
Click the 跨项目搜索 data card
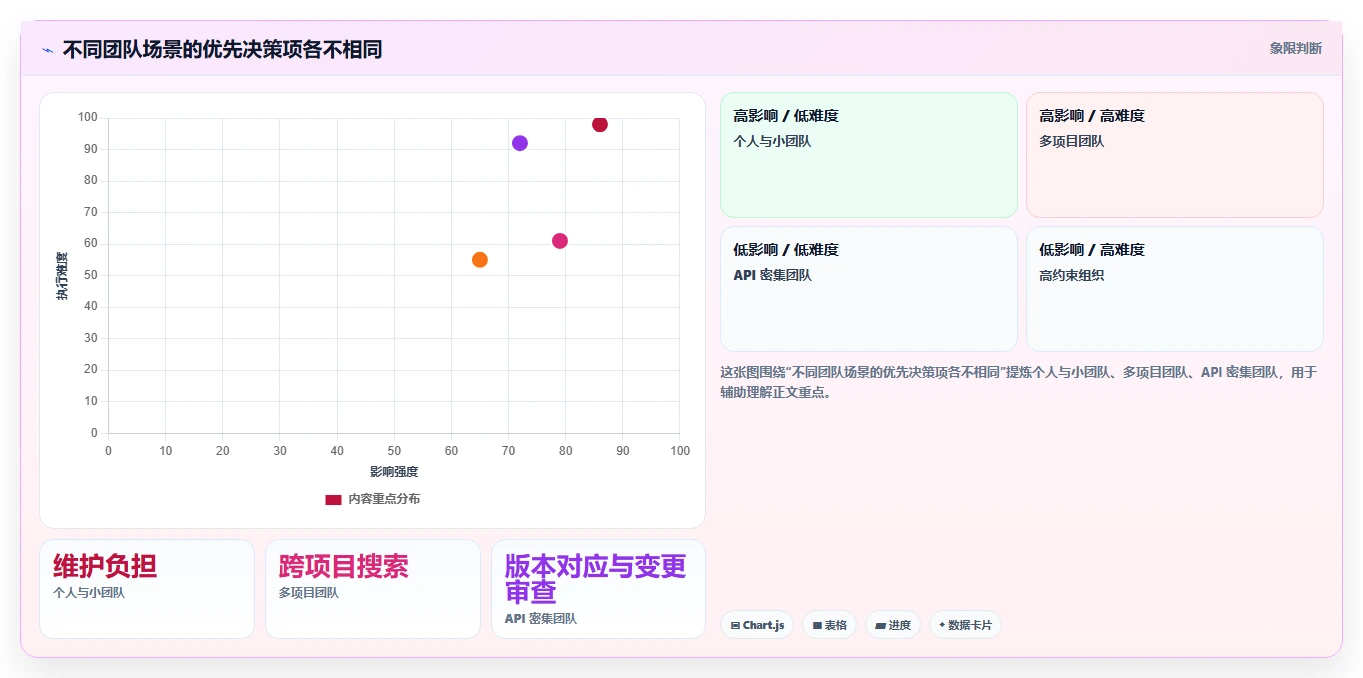tap(373, 589)
